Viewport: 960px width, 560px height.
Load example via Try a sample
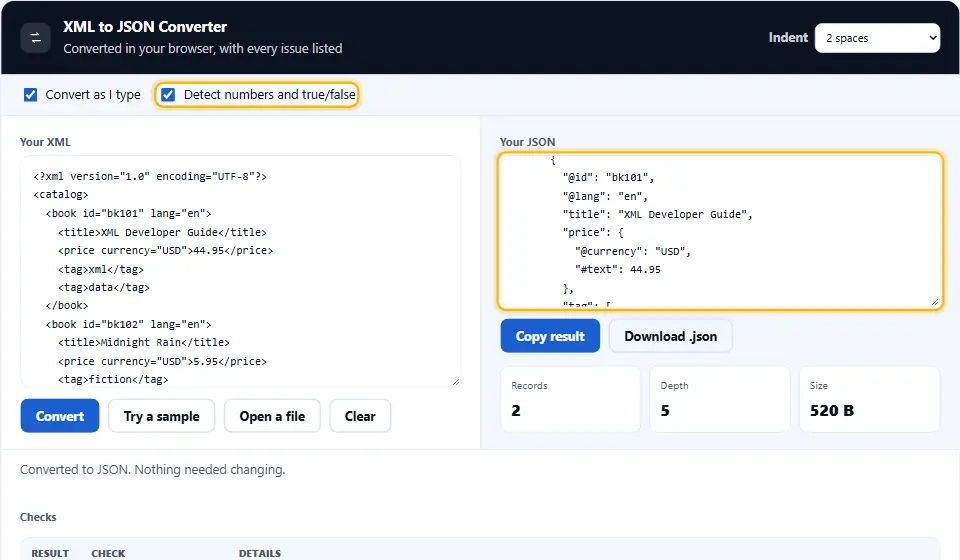(x=162, y=416)
